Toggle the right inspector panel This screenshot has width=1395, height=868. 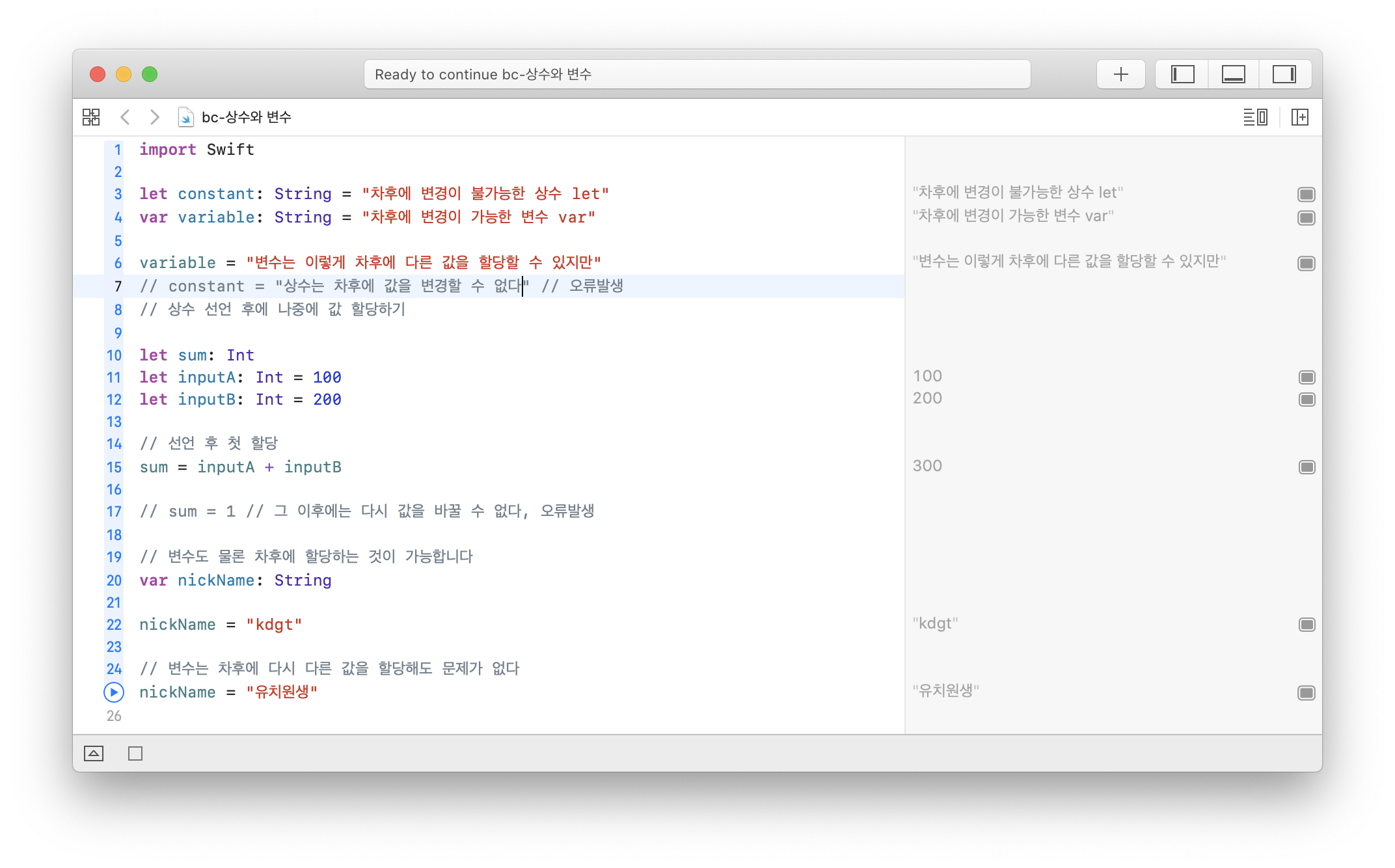1284,74
